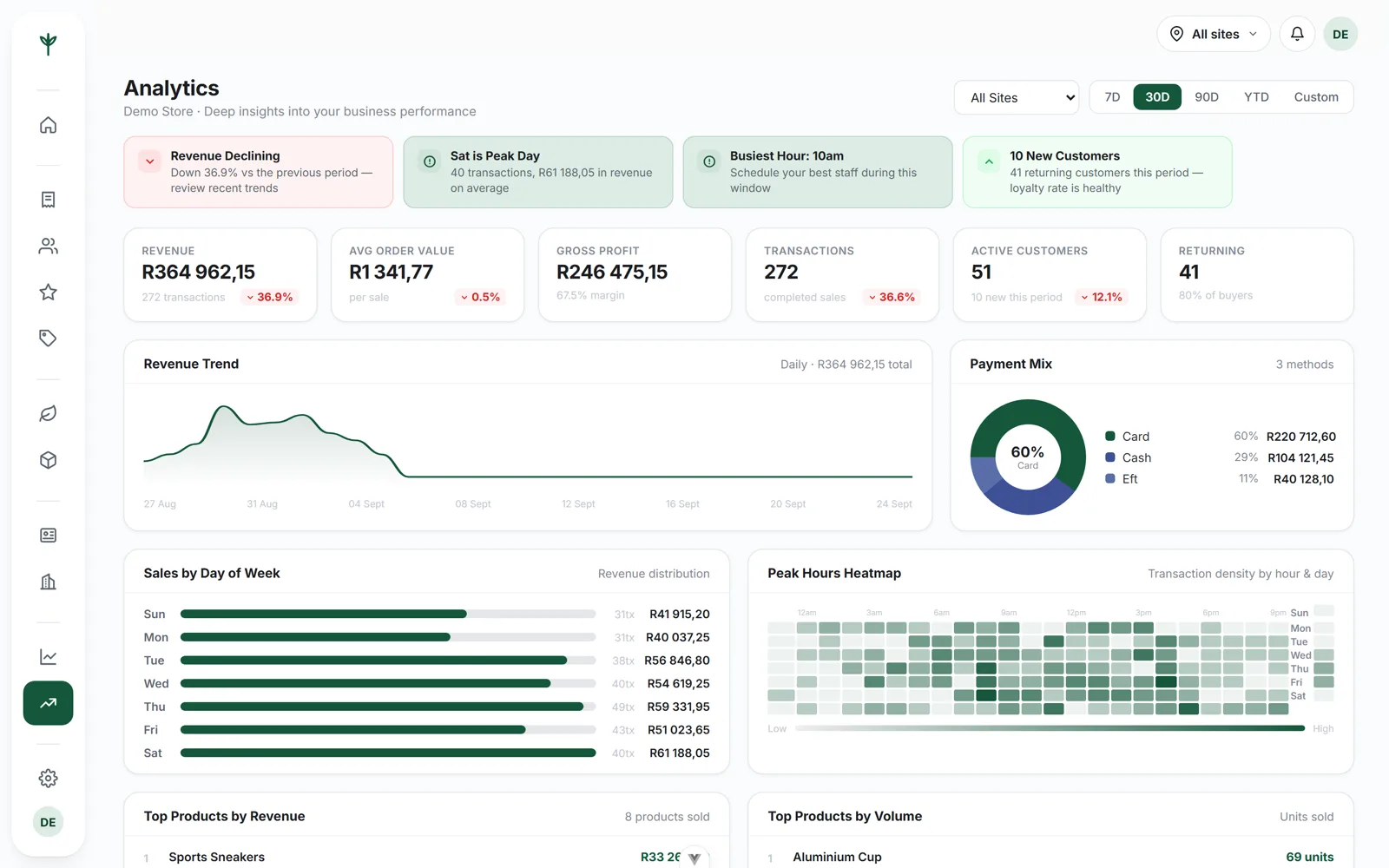Open the settings gear in the sidebar
Screen dimensions: 1389x868
click(x=49, y=779)
